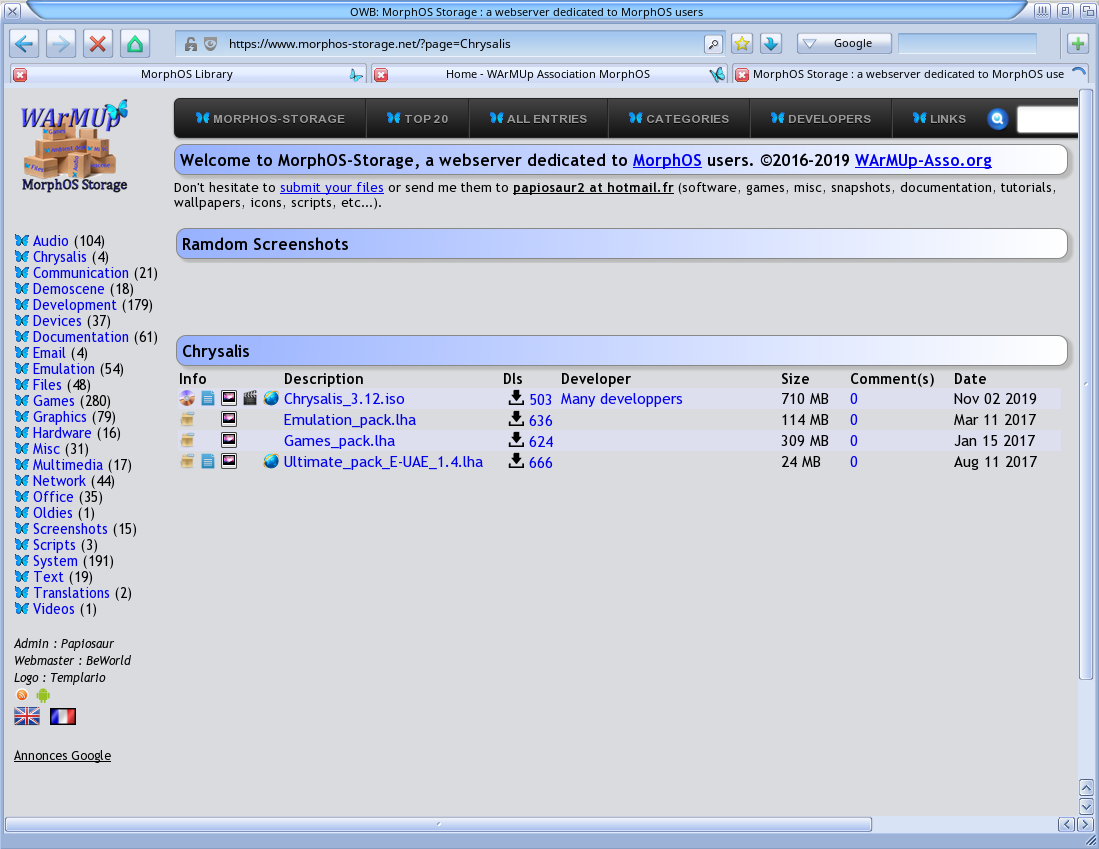Viewport: 1099px width, 849px height.
Task: Open the Emulation category
Action: point(64,369)
